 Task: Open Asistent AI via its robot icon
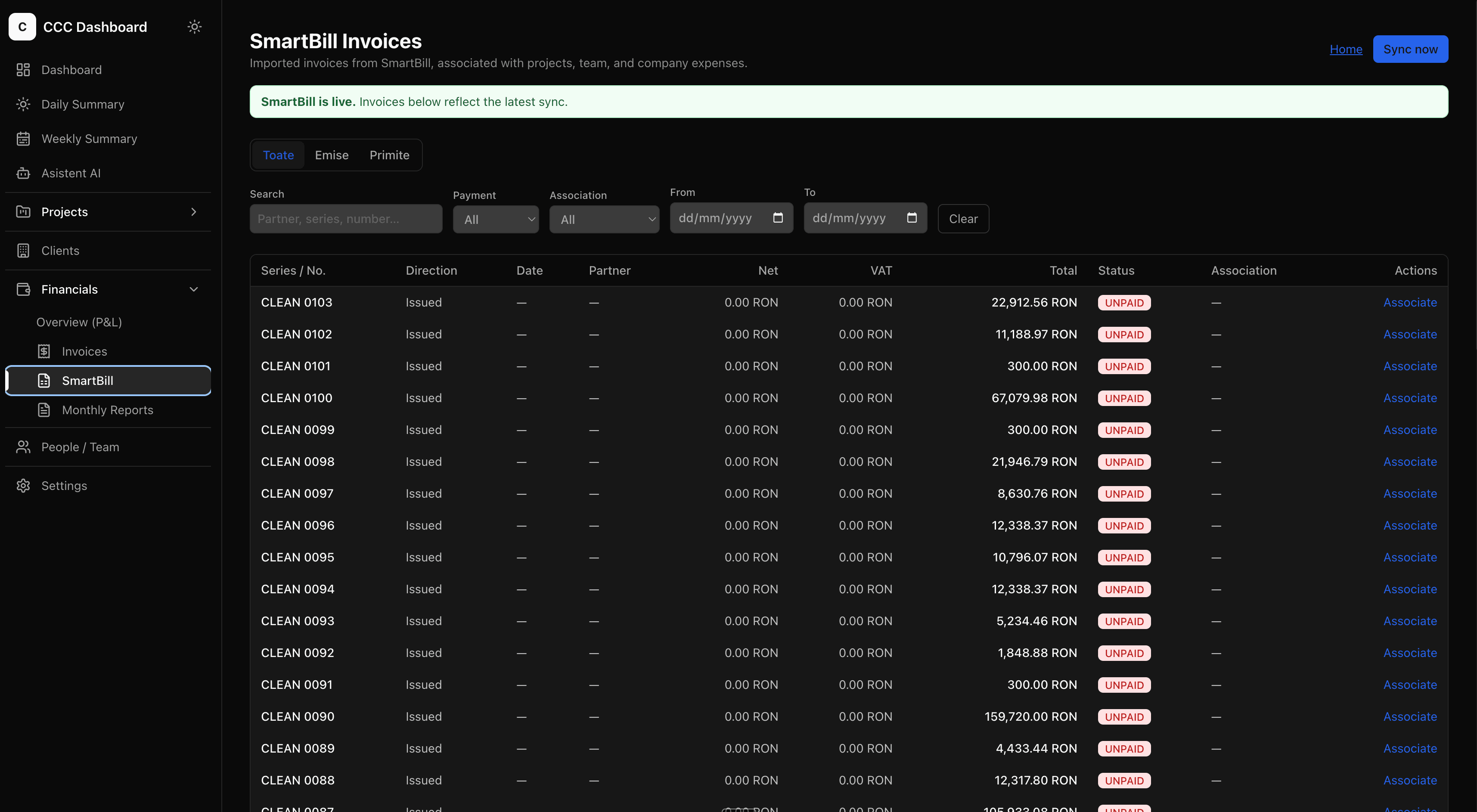(23, 173)
